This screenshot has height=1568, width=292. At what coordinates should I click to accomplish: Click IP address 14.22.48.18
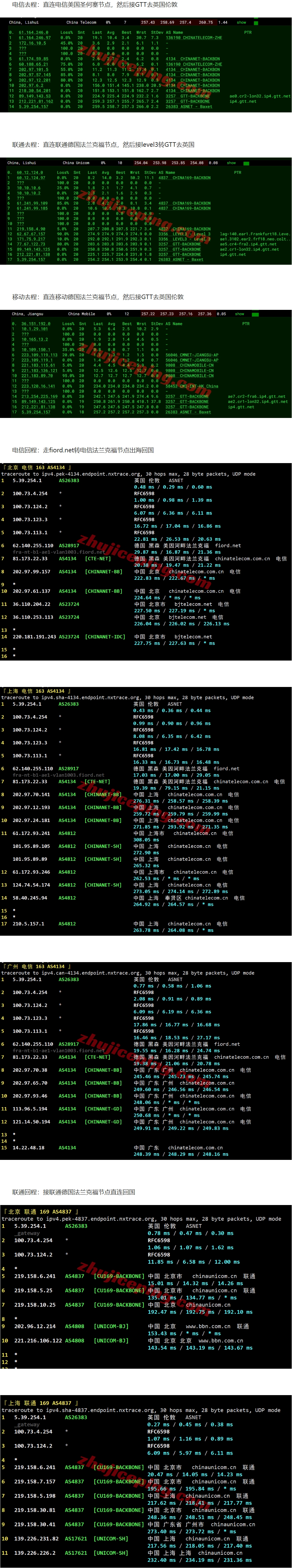(x=28, y=1147)
